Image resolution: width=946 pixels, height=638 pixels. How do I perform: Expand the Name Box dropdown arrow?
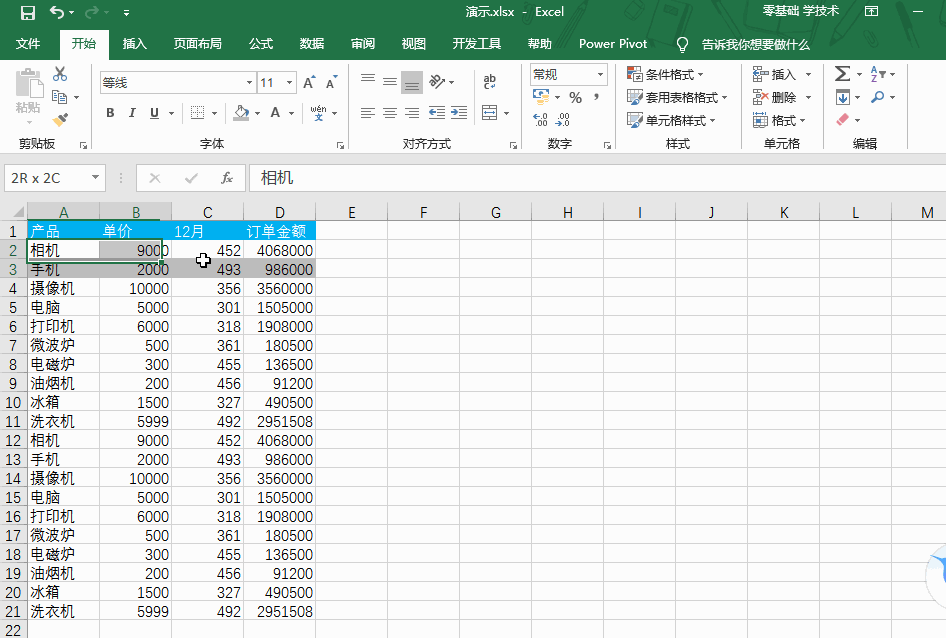(x=95, y=177)
